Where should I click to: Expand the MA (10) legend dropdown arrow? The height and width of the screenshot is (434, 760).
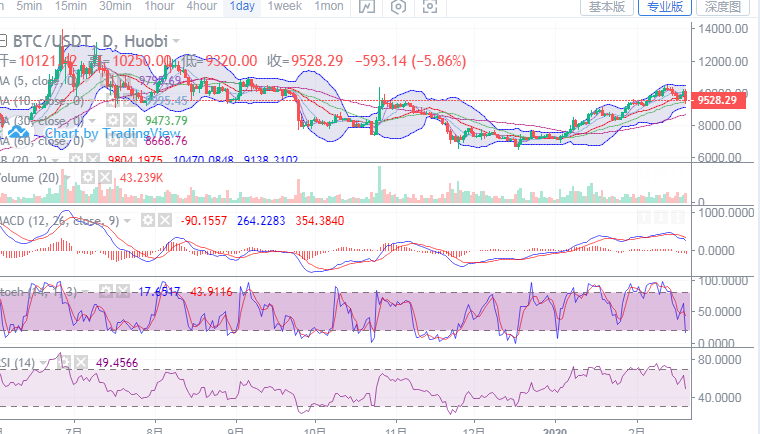tap(92, 101)
